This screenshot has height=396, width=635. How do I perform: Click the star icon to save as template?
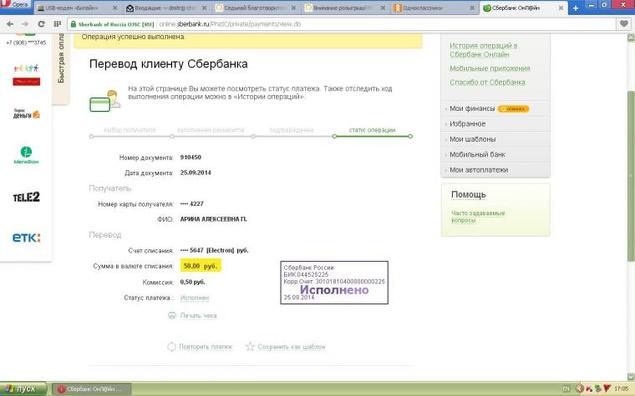(250, 347)
